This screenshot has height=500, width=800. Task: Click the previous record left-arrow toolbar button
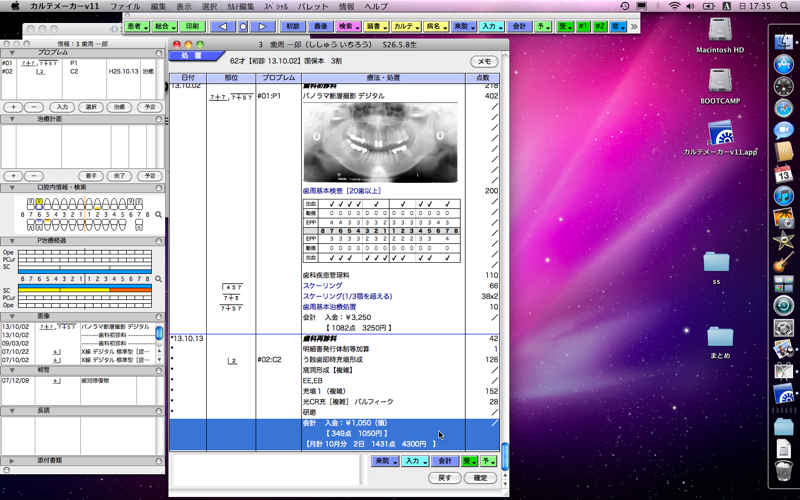point(223,26)
